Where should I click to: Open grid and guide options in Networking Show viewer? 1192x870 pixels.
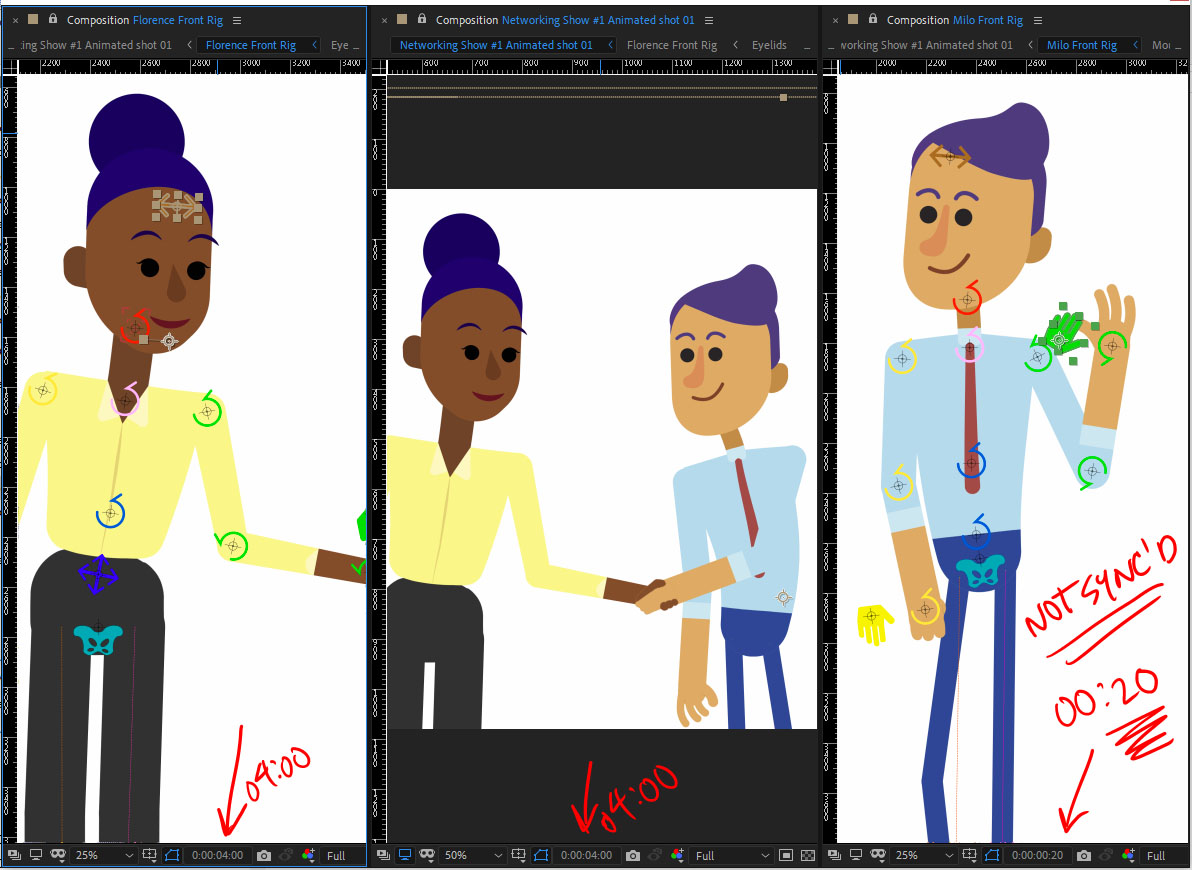pos(518,856)
